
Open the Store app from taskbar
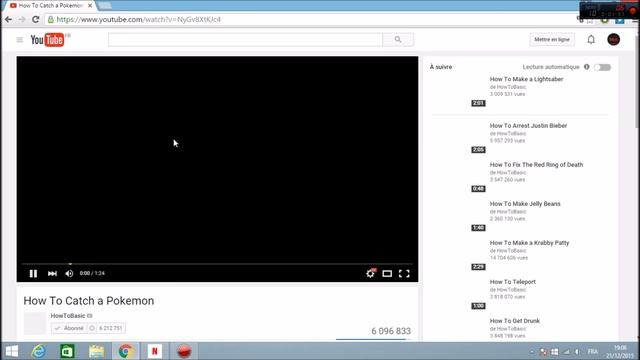pos(67,351)
